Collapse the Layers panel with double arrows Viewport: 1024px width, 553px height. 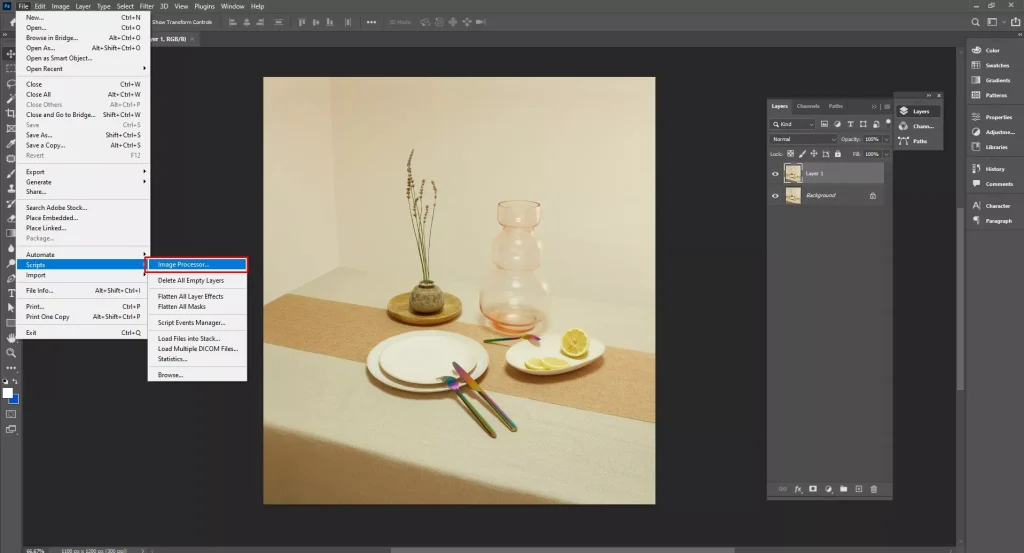pyautogui.click(x=874, y=106)
